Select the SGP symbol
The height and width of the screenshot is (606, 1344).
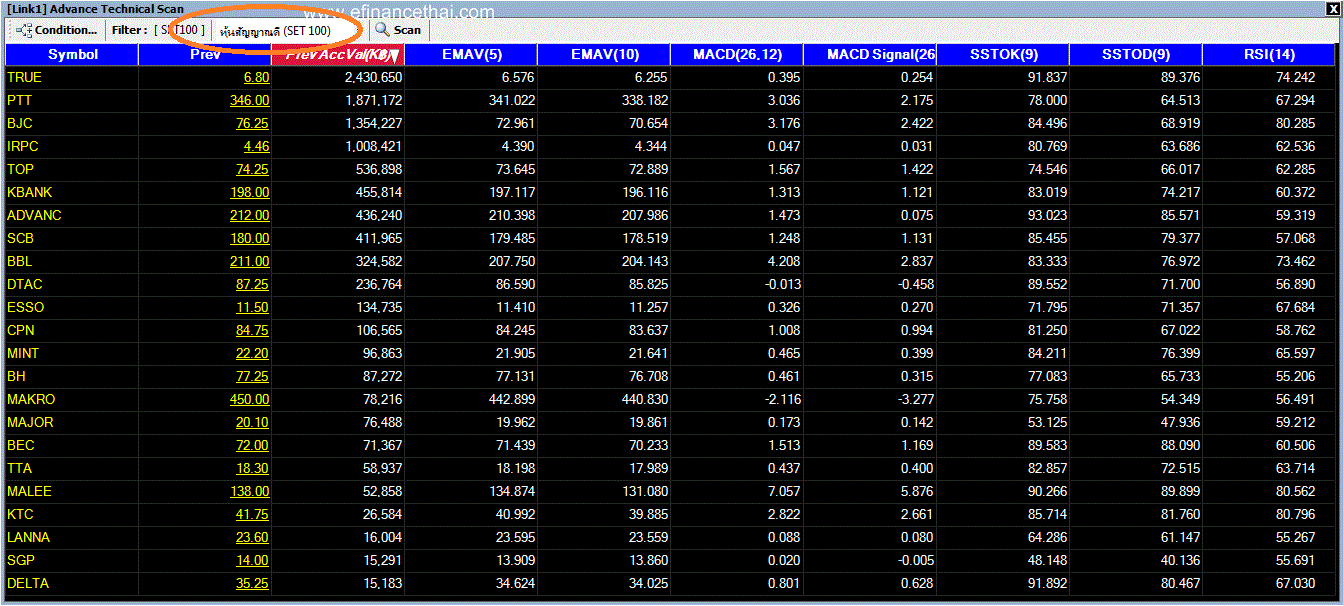coord(20,560)
